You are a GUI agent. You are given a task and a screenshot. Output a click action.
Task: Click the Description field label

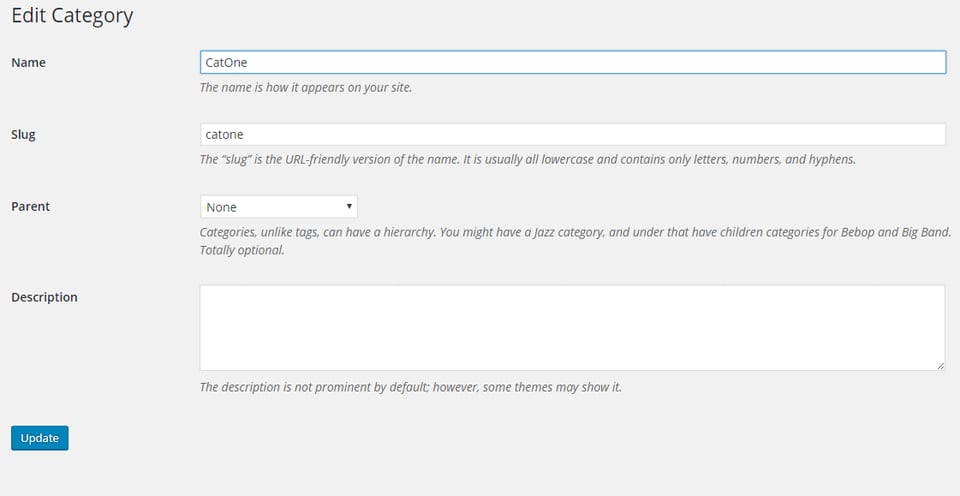[44, 297]
